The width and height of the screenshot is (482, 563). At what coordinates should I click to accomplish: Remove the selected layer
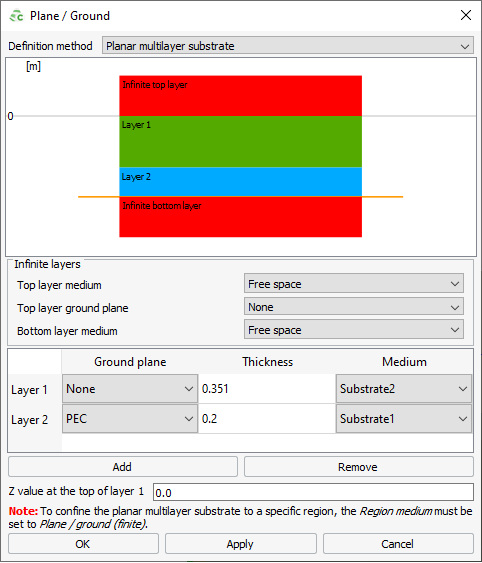click(x=358, y=467)
